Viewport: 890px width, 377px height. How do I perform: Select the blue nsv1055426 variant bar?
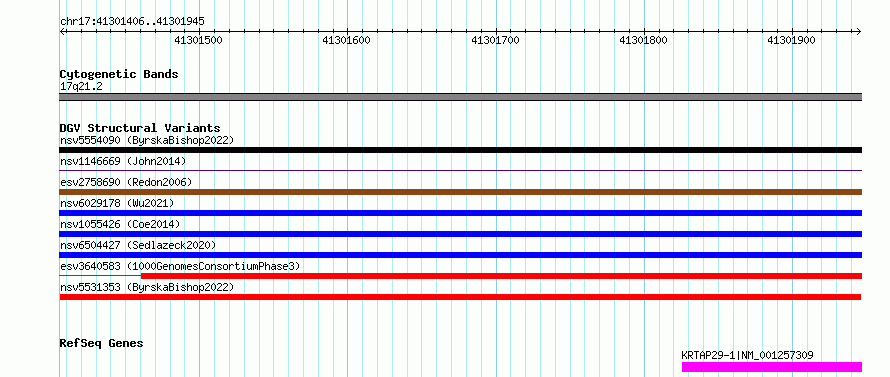pyautogui.click(x=460, y=234)
